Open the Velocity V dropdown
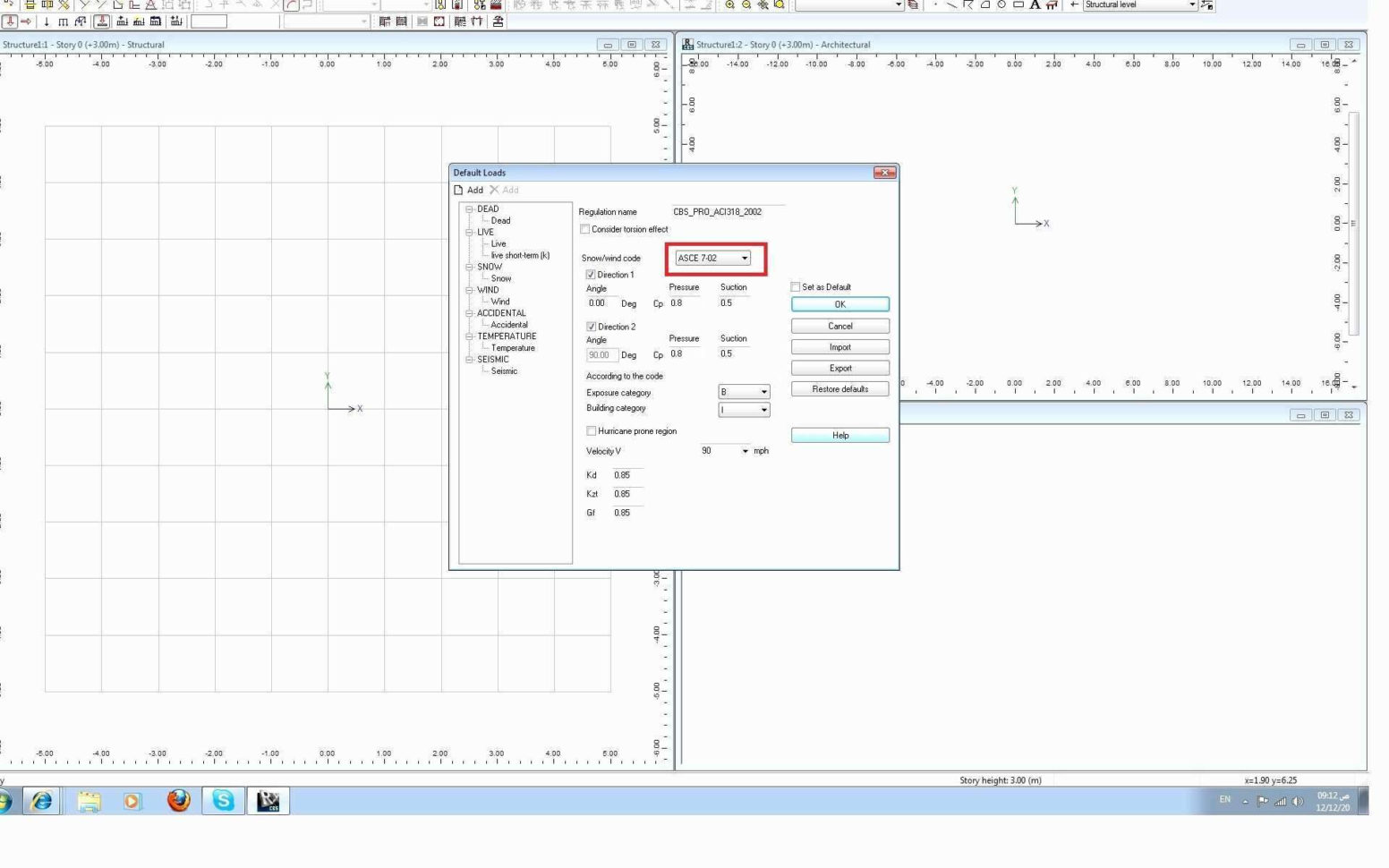This screenshot has height=868, width=1389. coord(745,451)
